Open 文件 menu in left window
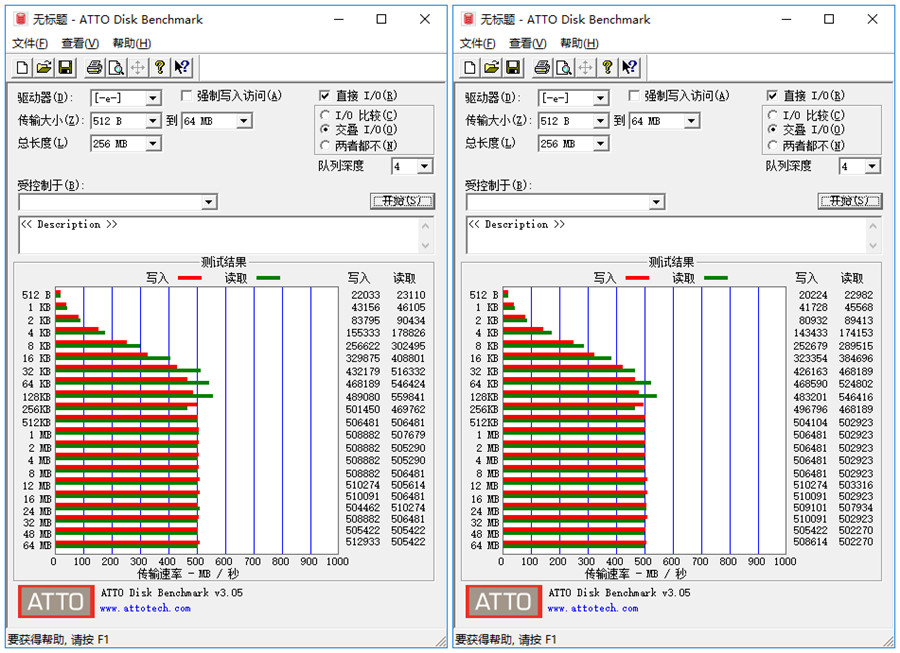Screen dimensions: 900x653 (29, 43)
